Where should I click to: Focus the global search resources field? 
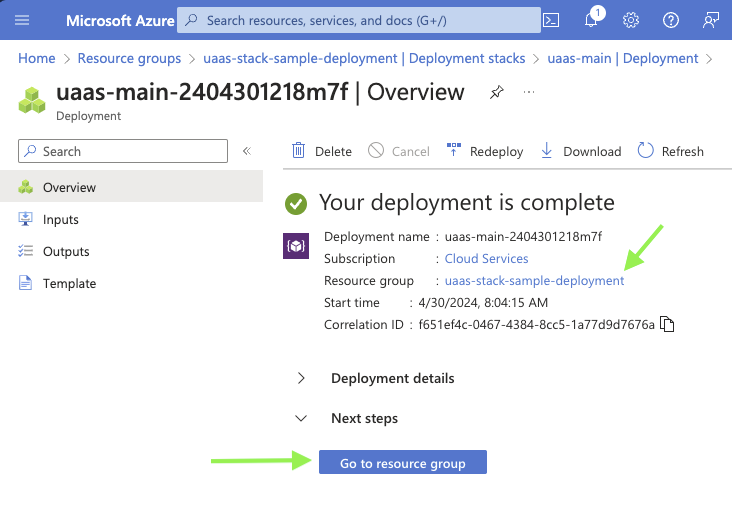tap(359, 20)
